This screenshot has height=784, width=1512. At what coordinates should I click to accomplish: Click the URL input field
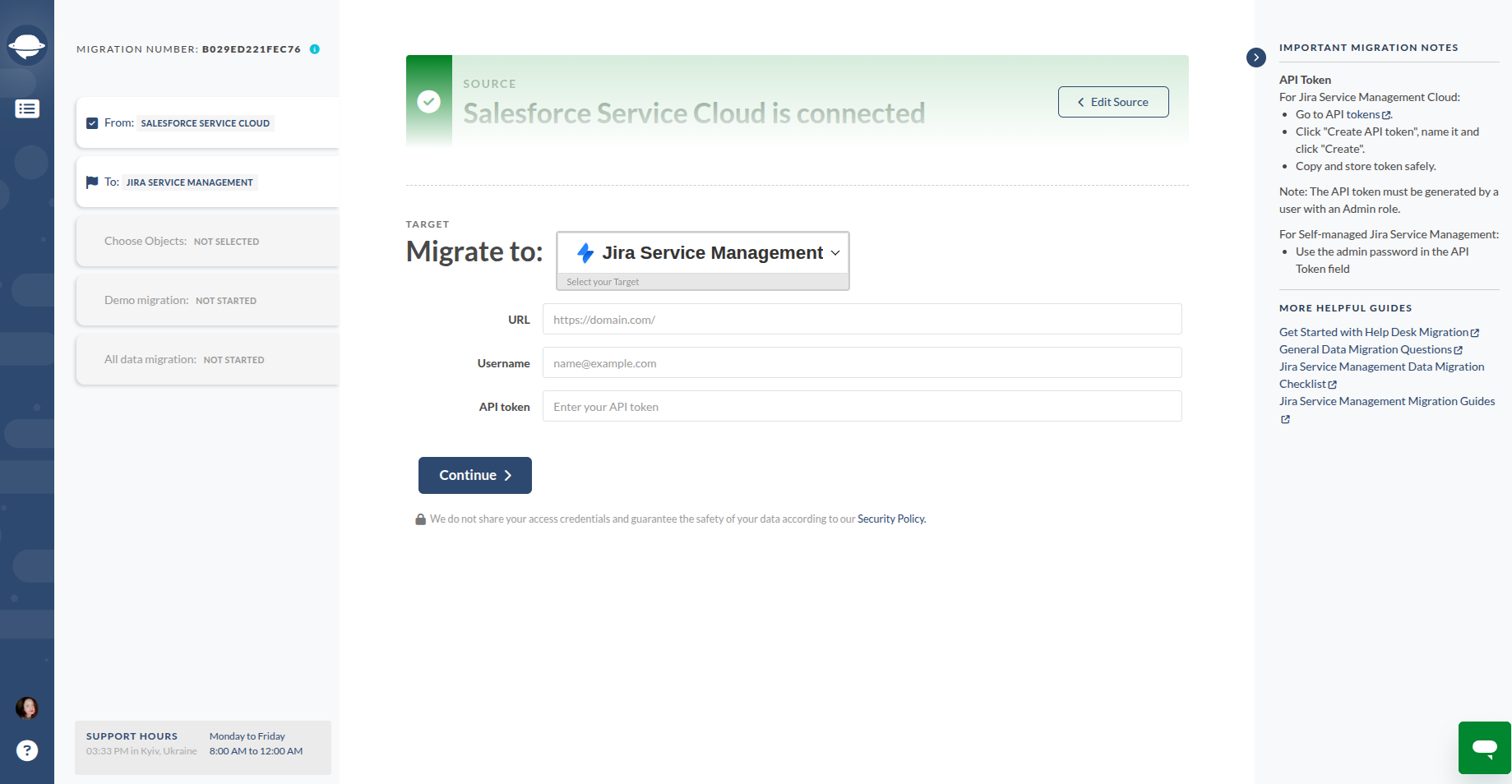(x=861, y=319)
